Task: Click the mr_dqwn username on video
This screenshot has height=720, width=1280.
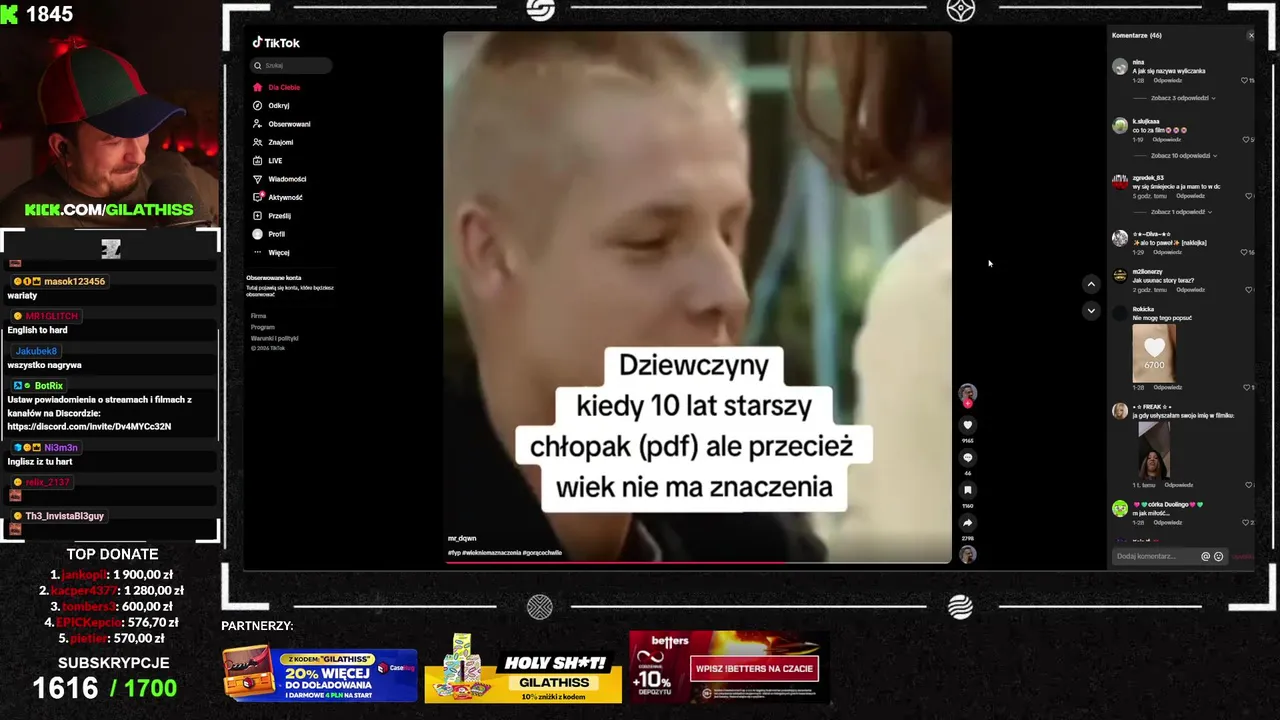Action: point(462,538)
